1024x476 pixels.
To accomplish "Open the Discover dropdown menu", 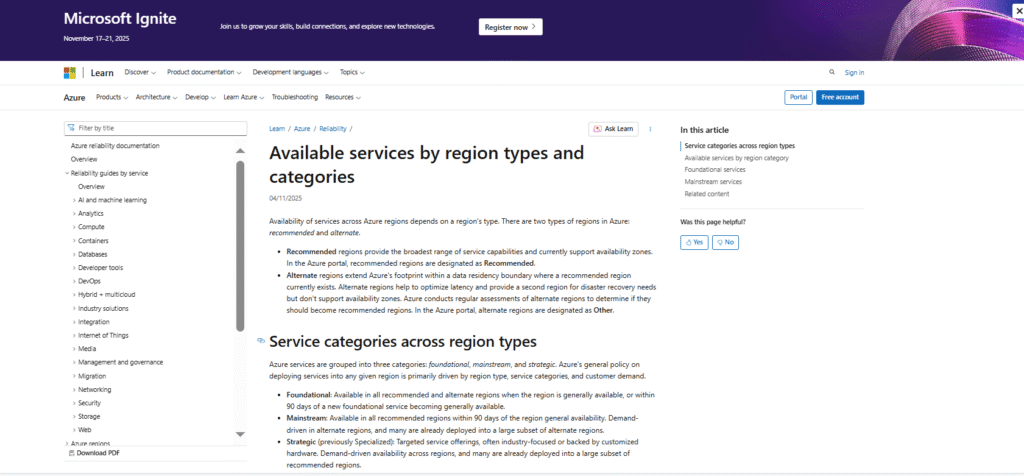I will pyautogui.click(x=140, y=72).
